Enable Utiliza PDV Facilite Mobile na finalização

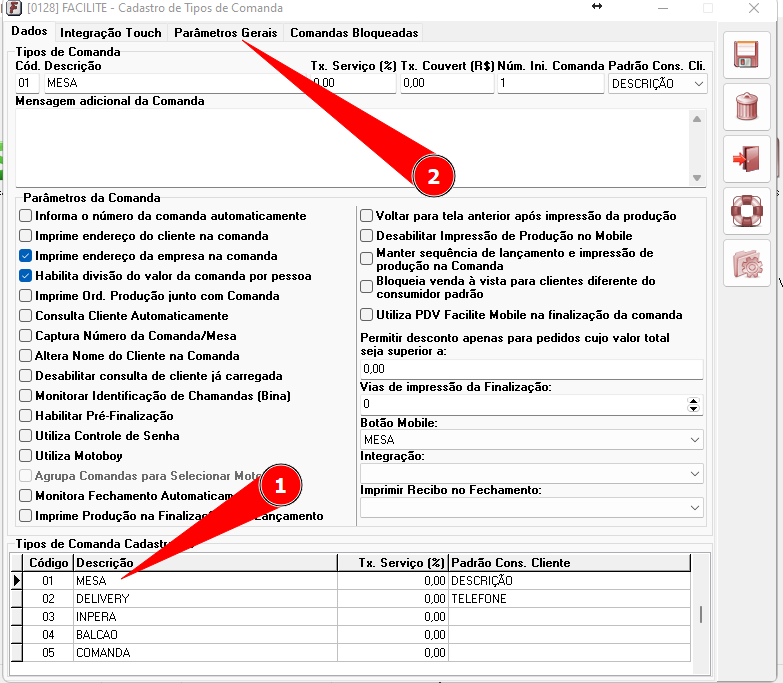(x=367, y=315)
